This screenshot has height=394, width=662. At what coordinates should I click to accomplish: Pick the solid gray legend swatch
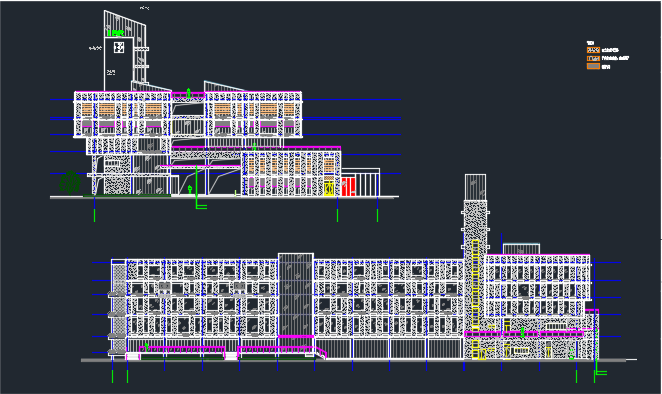pos(593,66)
